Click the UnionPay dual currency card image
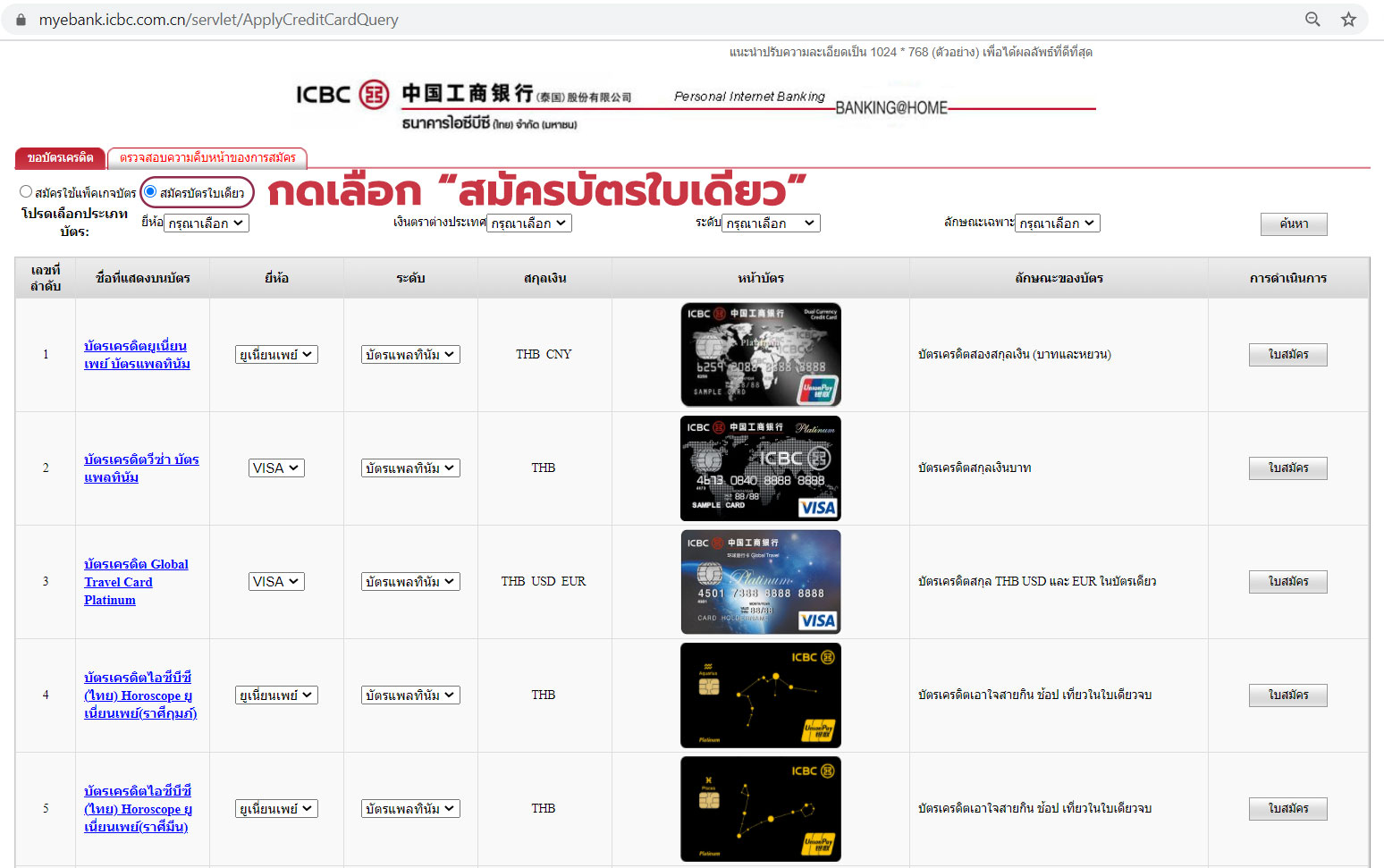Screen dimensions: 1384x868 [x=761, y=354]
